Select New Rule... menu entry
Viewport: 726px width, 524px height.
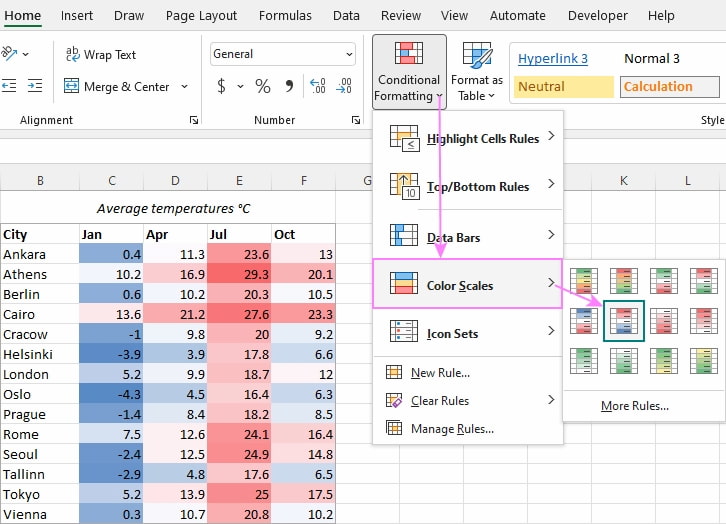tap(468, 373)
